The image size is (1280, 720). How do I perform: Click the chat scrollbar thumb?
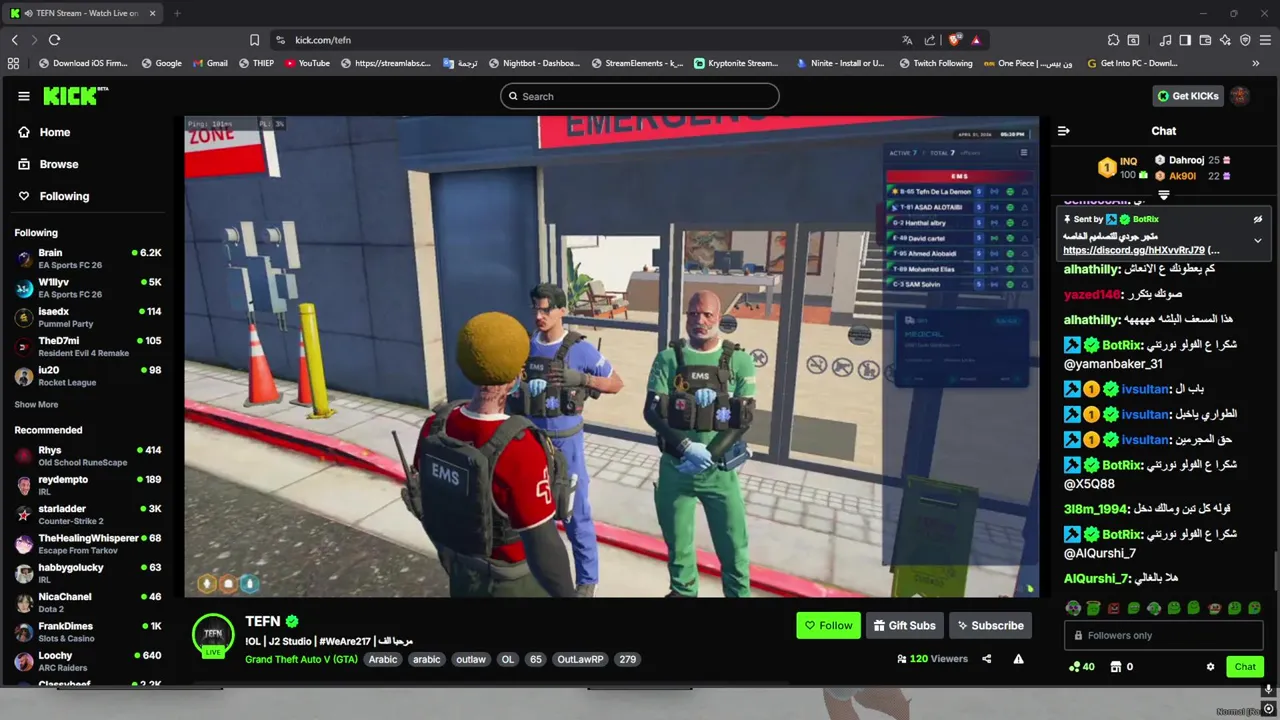1275,571
